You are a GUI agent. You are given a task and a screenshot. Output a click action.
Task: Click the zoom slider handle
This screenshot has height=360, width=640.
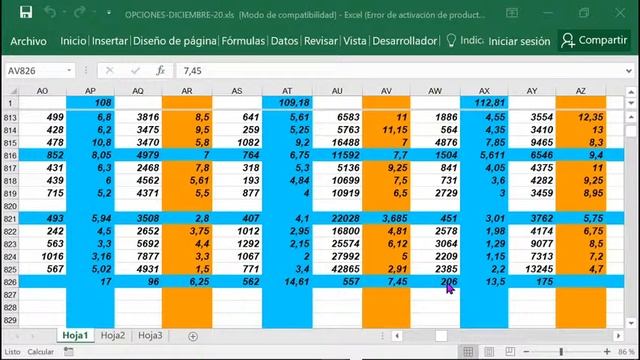pyautogui.click(x=561, y=351)
